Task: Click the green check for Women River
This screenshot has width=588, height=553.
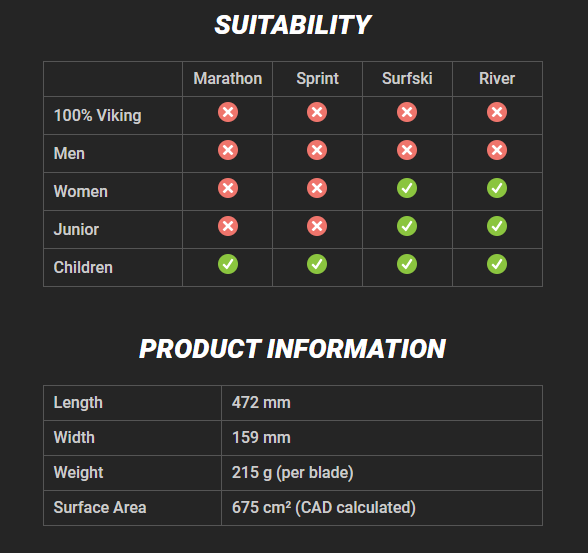Action: point(497,188)
